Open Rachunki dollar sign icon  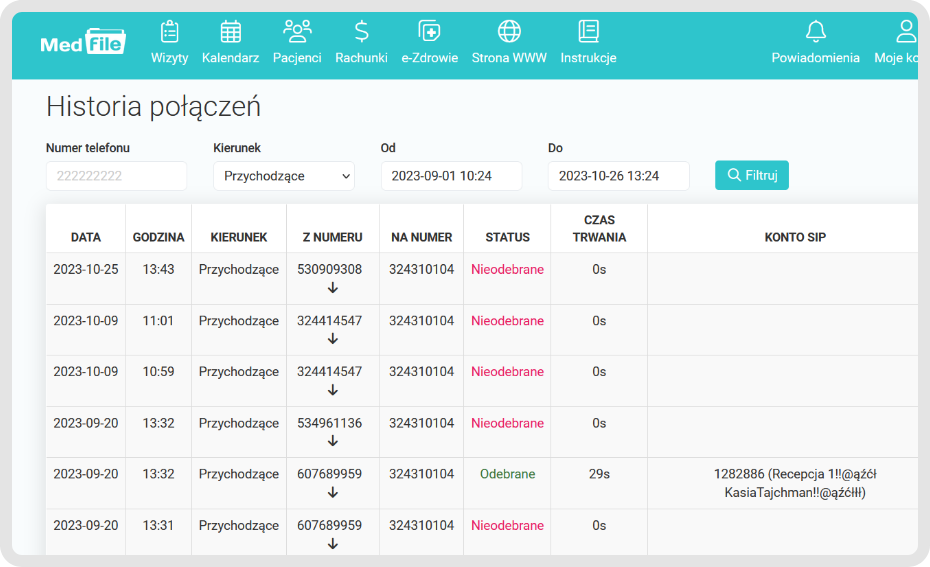click(361, 31)
